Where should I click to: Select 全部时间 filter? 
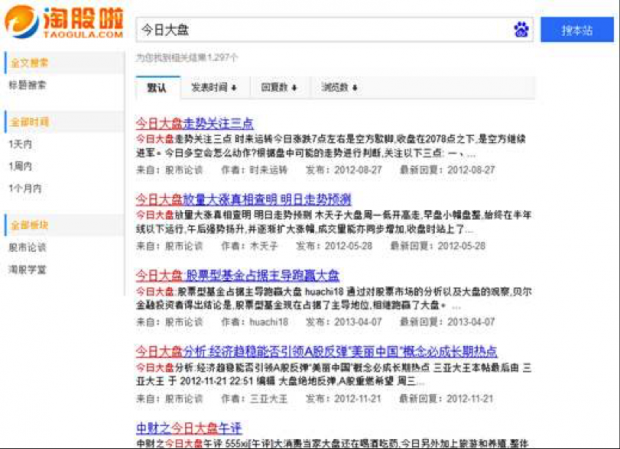29,122
